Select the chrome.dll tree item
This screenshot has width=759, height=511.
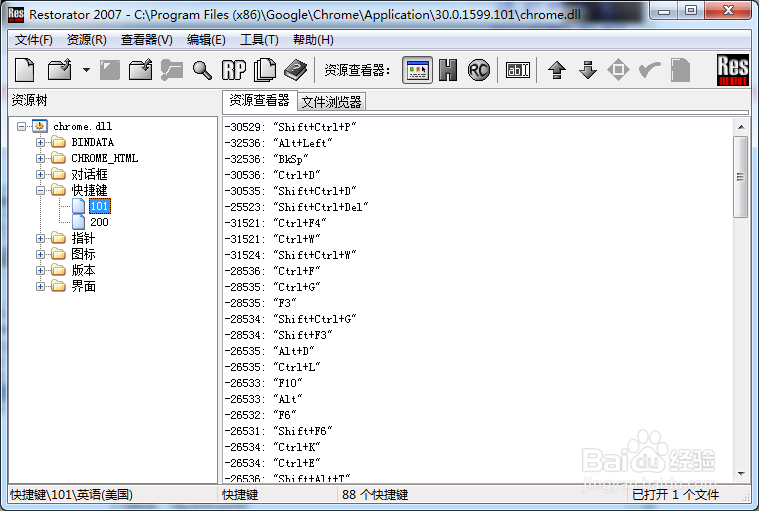pyautogui.click(x=82, y=126)
